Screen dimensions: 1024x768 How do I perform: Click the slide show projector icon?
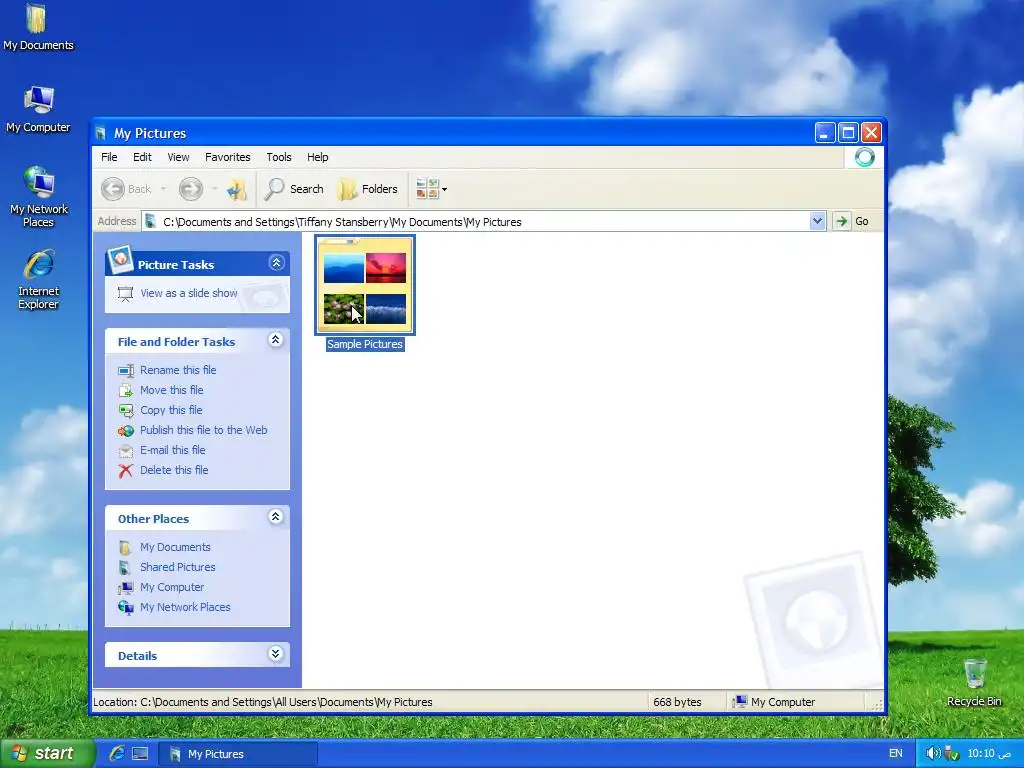point(125,294)
